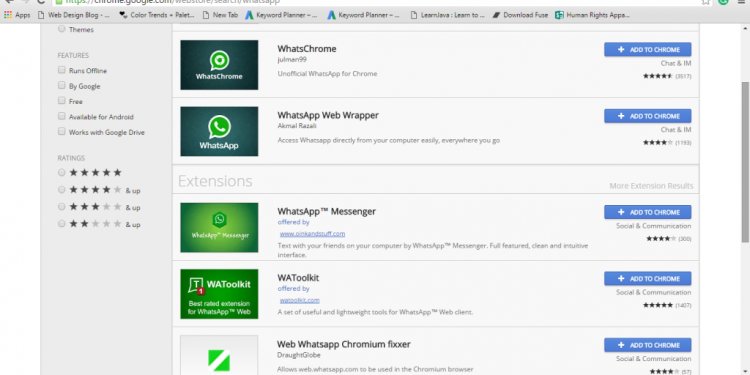750x375 pixels.
Task: Click the Akmal Razali developer name
Action: 297,126
